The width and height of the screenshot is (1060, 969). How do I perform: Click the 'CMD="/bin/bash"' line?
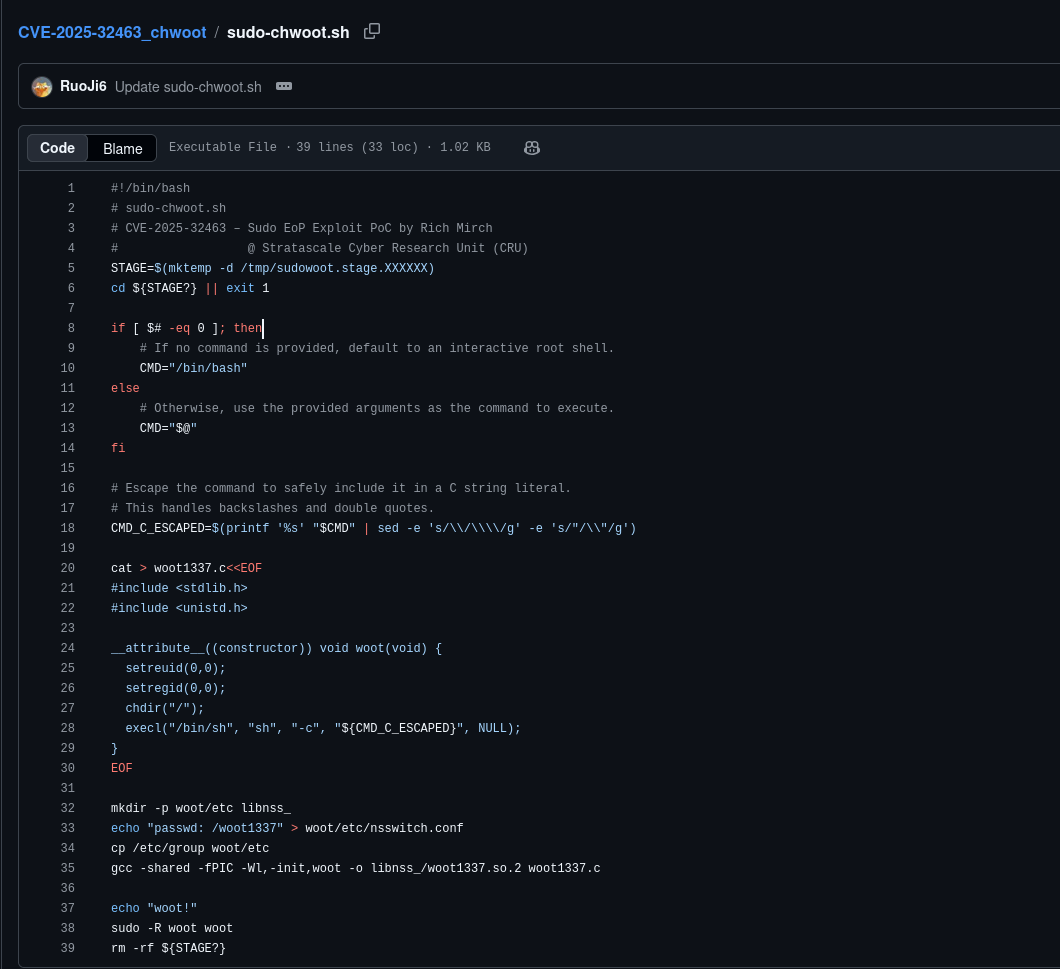pyautogui.click(x=193, y=368)
